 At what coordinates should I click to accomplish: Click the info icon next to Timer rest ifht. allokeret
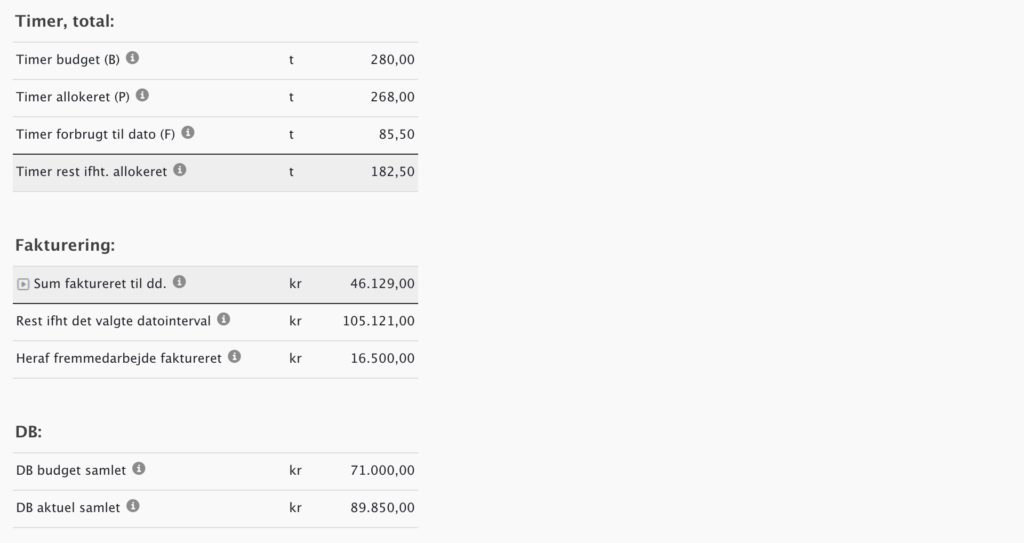pos(180,170)
